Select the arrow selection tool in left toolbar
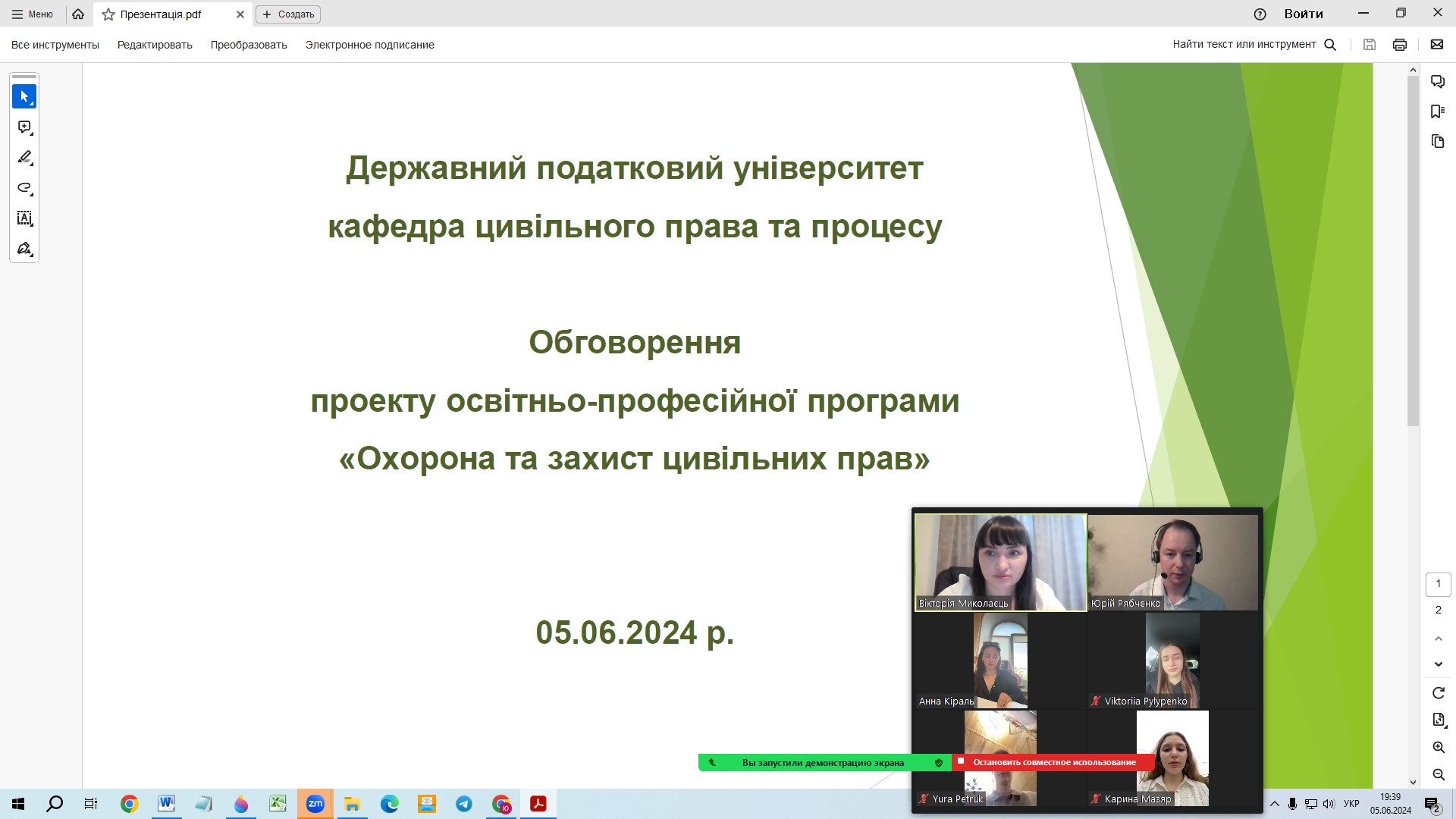The height and width of the screenshot is (819, 1456). pos(24,96)
